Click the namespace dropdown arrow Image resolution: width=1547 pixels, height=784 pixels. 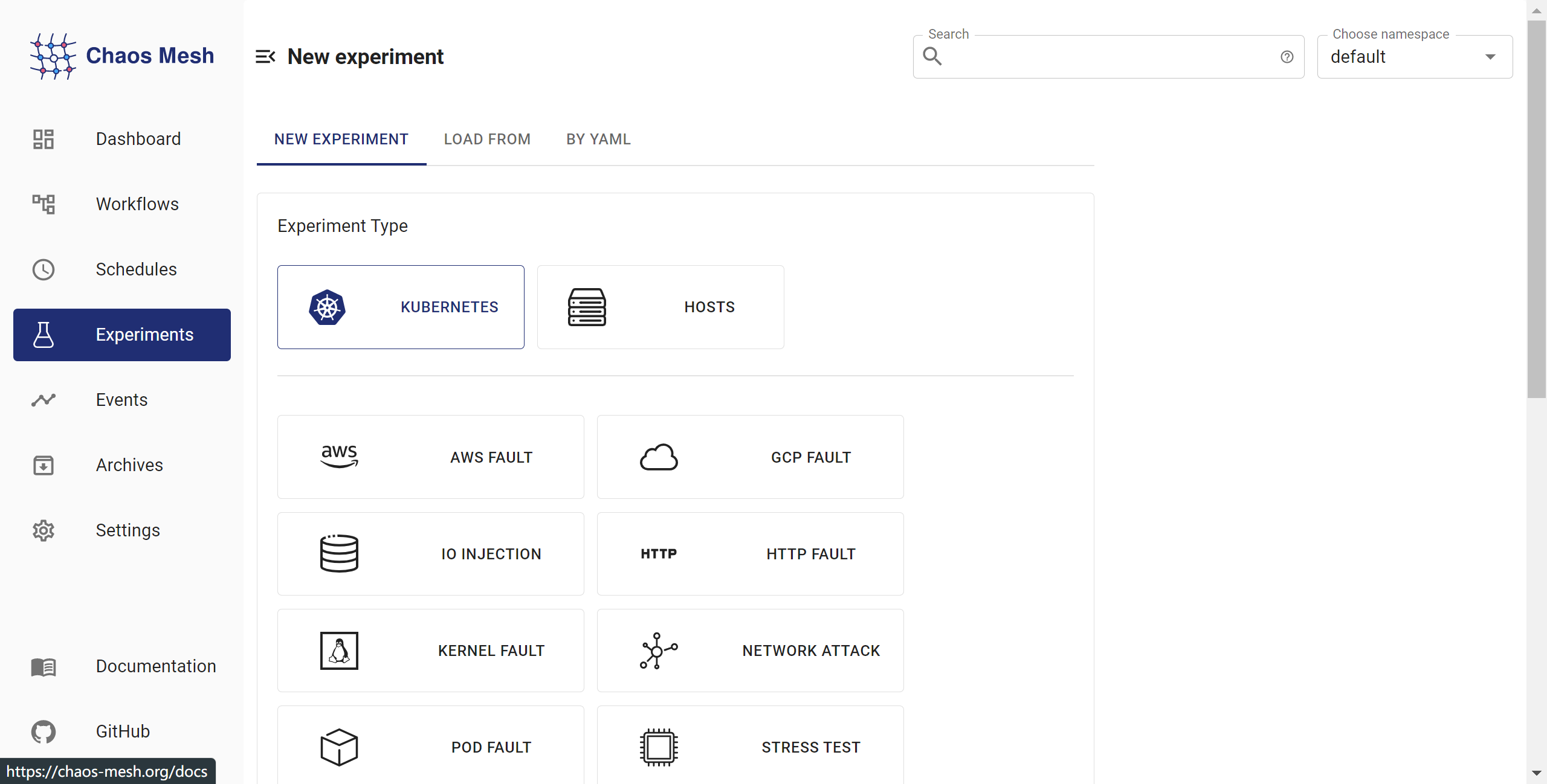coord(1490,57)
